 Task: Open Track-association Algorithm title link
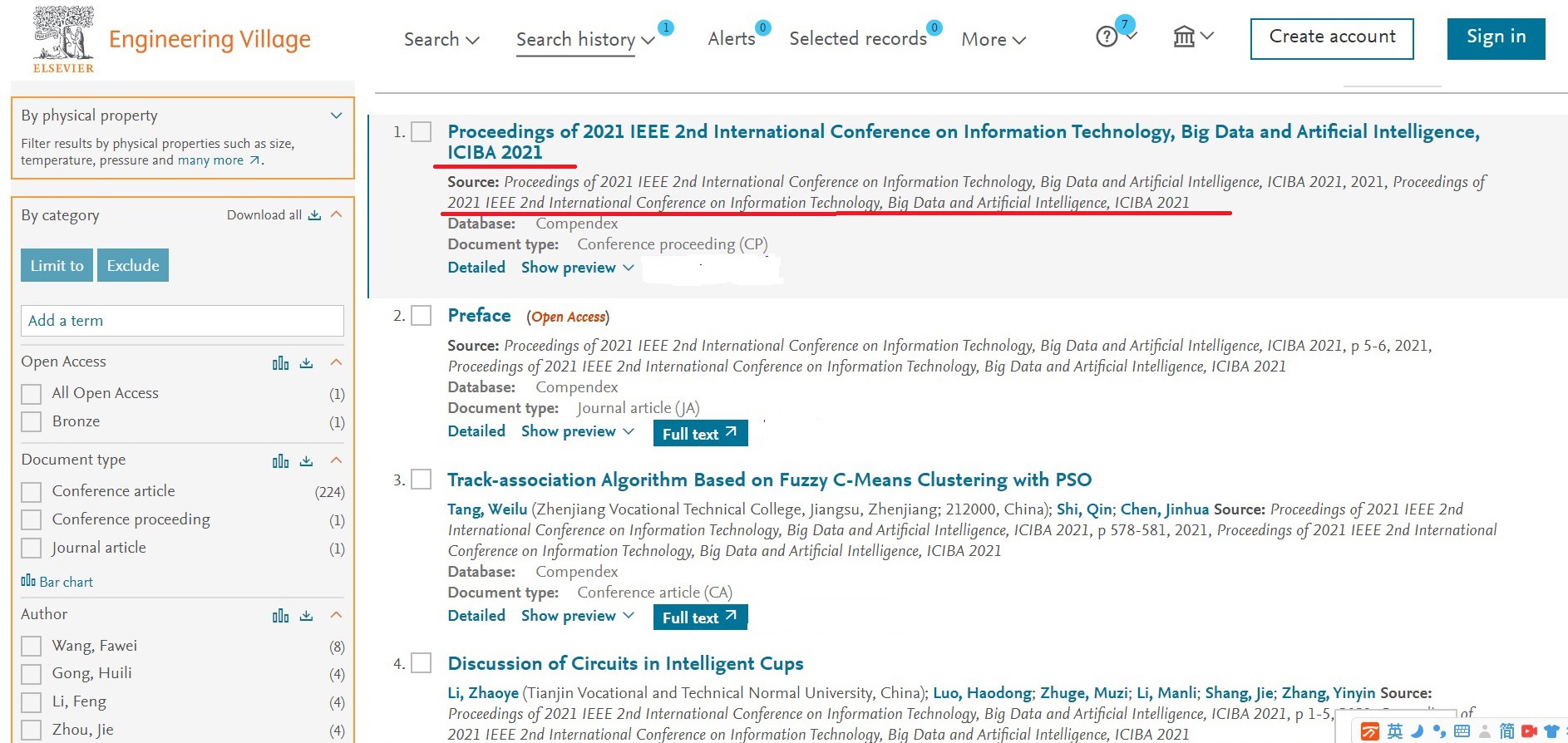coord(769,480)
